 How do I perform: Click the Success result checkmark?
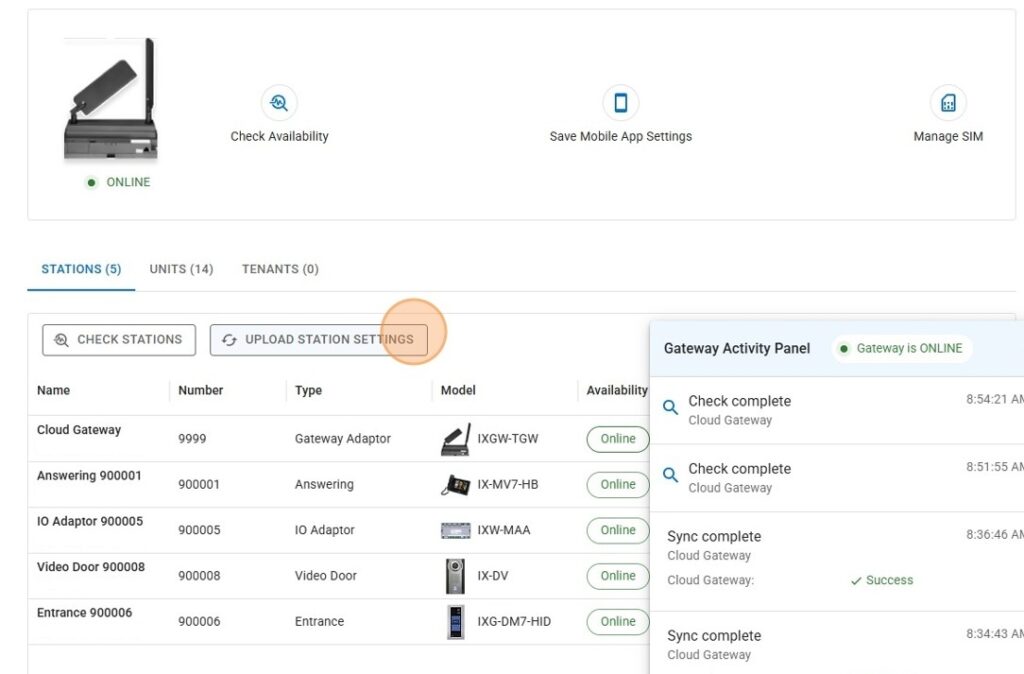(856, 581)
